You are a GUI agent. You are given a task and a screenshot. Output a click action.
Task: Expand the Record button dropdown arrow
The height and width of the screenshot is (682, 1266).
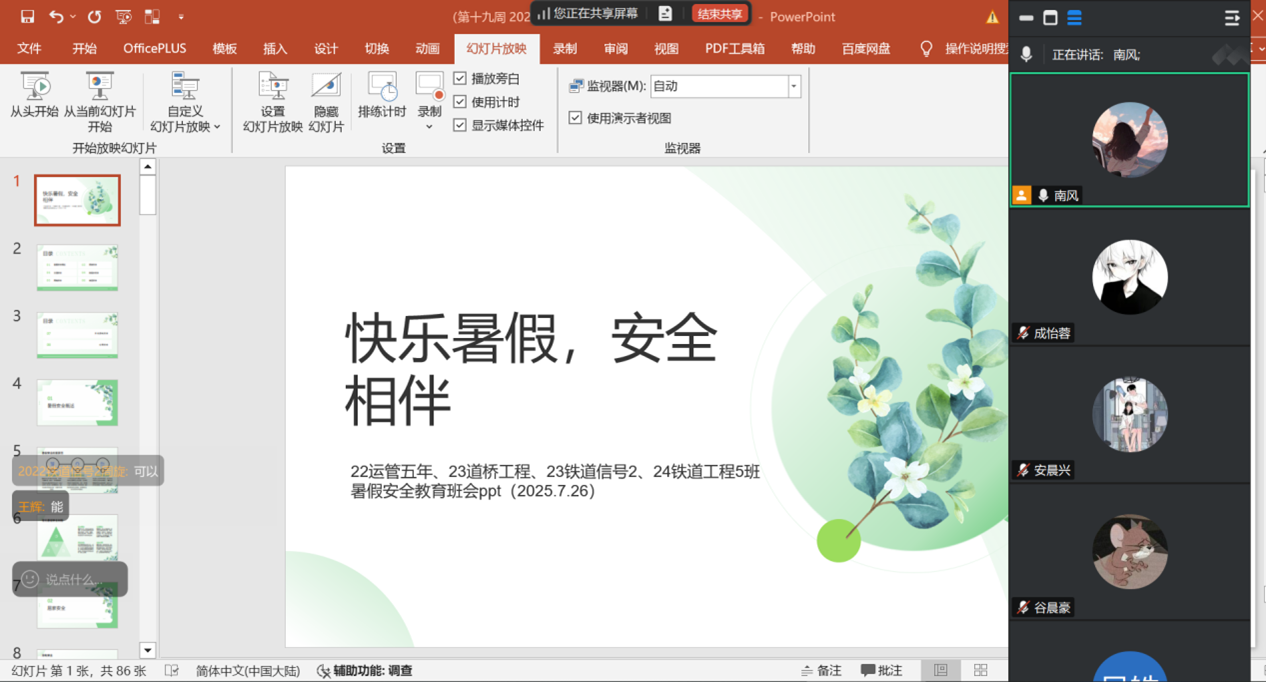click(x=429, y=127)
